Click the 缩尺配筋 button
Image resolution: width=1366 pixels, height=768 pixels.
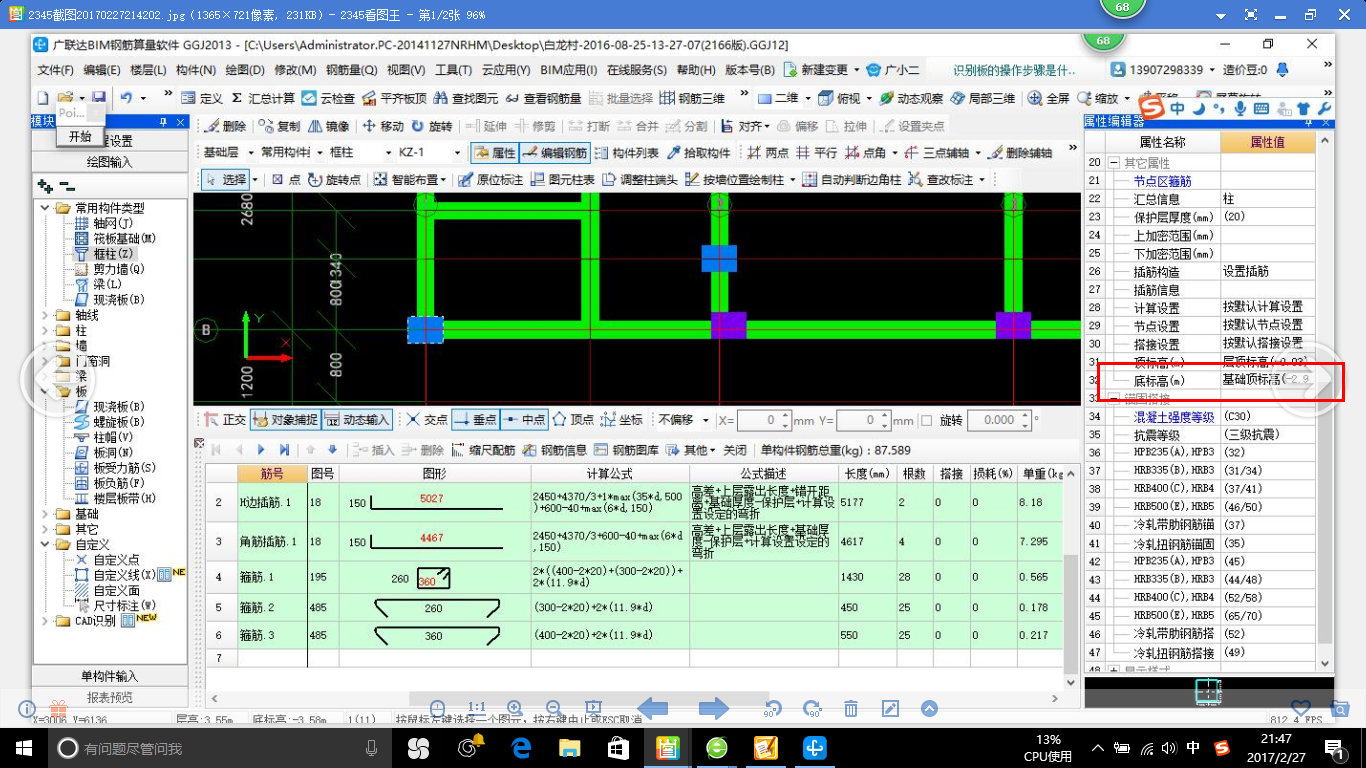pos(483,450)
